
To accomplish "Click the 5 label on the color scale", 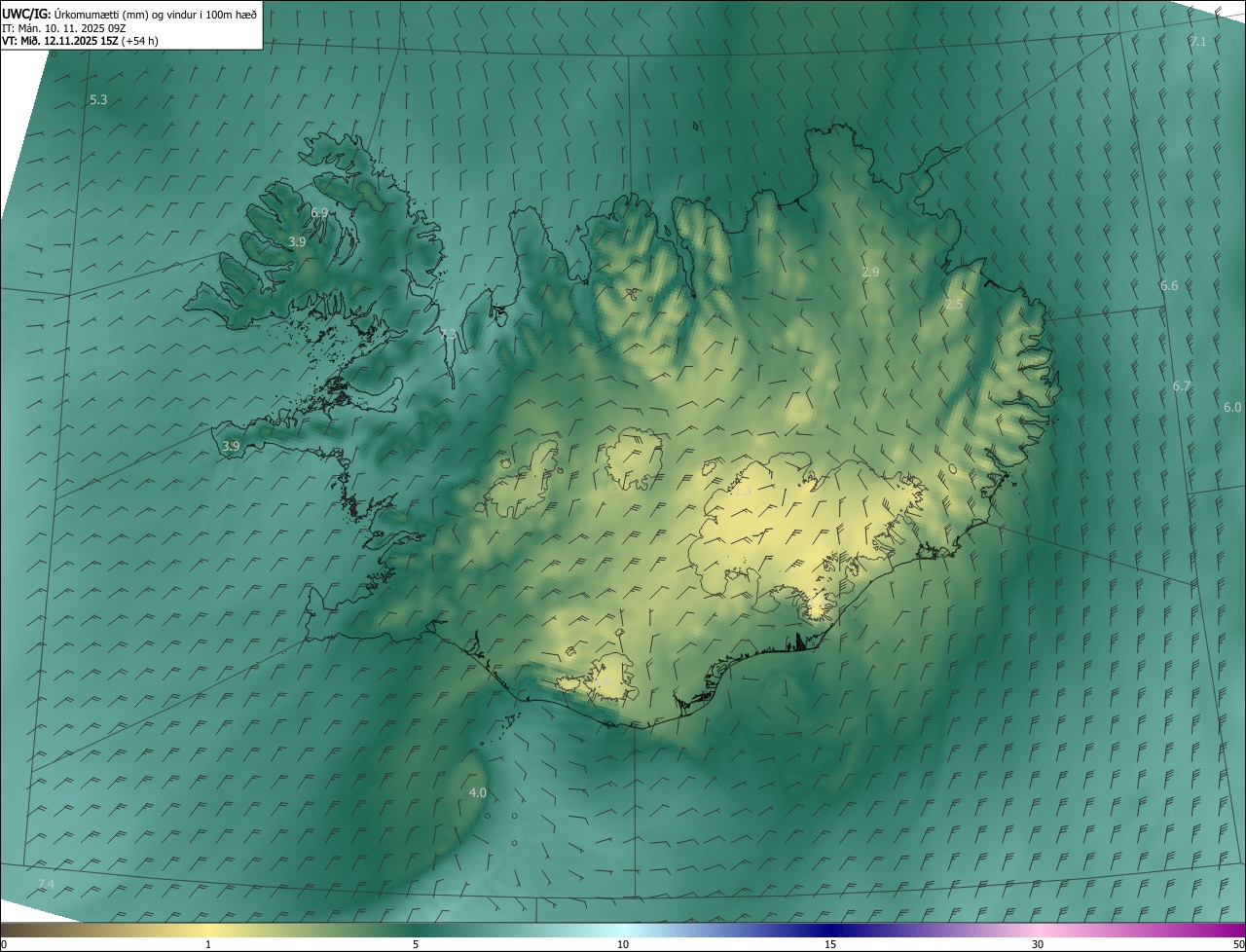I will coord(416,945).
